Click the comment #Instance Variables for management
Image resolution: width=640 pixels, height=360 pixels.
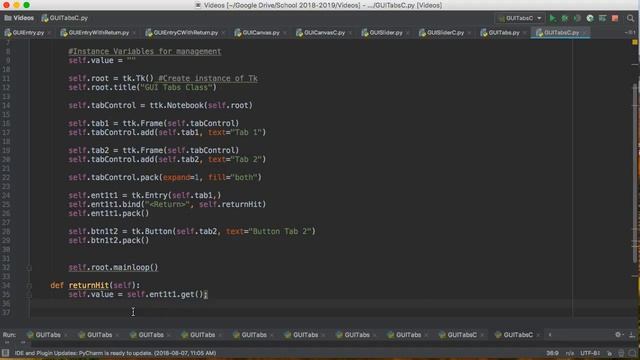pos(145,51)
